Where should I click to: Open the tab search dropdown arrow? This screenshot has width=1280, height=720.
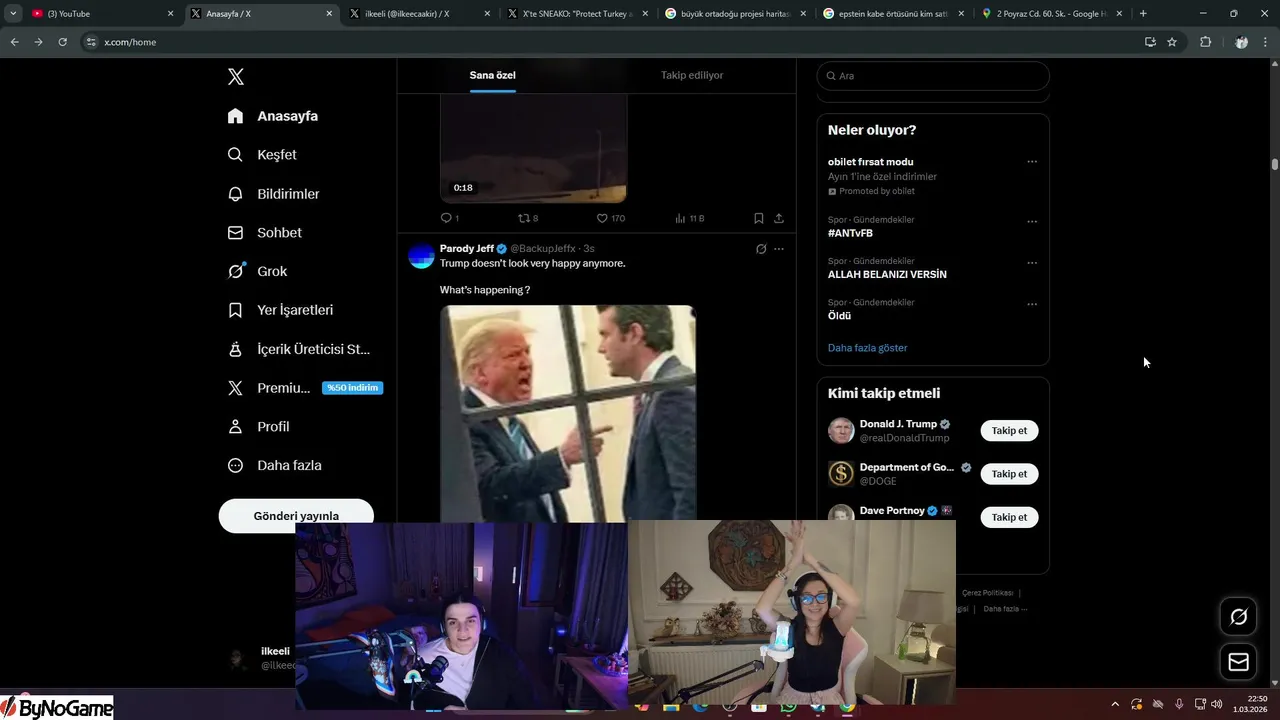pos(13,14)
